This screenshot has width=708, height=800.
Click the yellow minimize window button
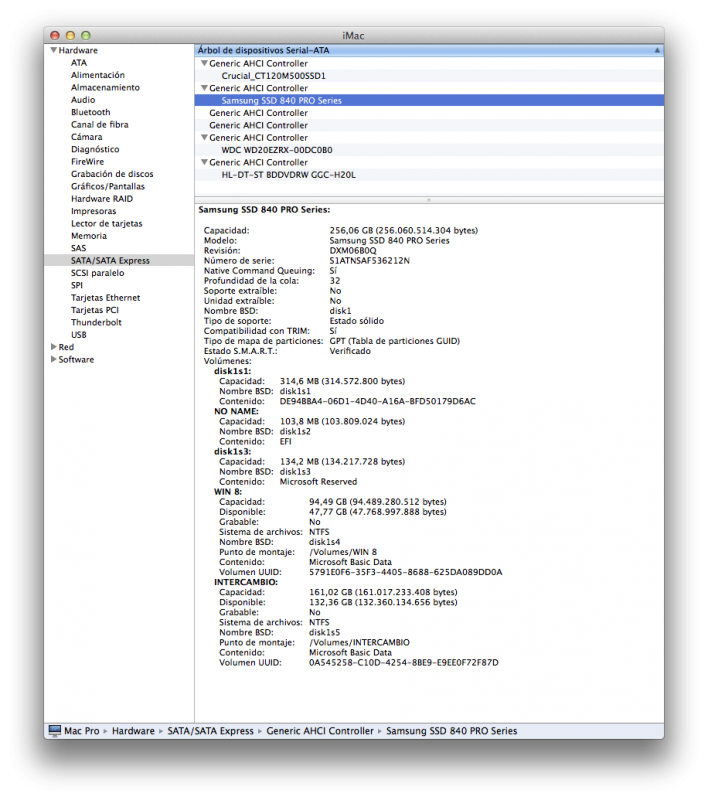pos(70,35)
